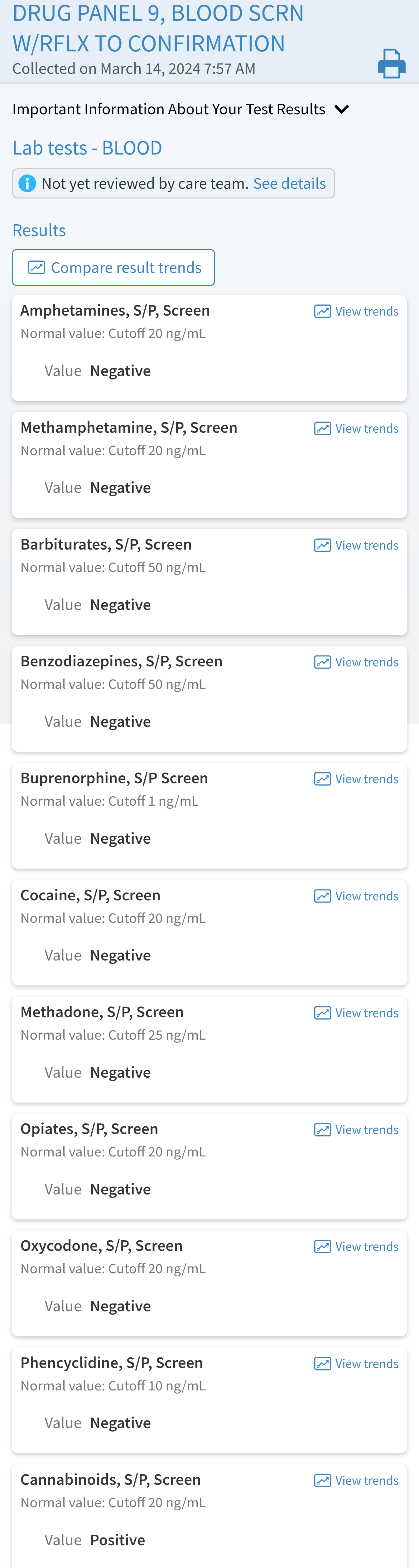Screen dimensions: 419x1568
Task: Click the trend chart icon for Buprenorphine
Action: [x=322, y=779]
